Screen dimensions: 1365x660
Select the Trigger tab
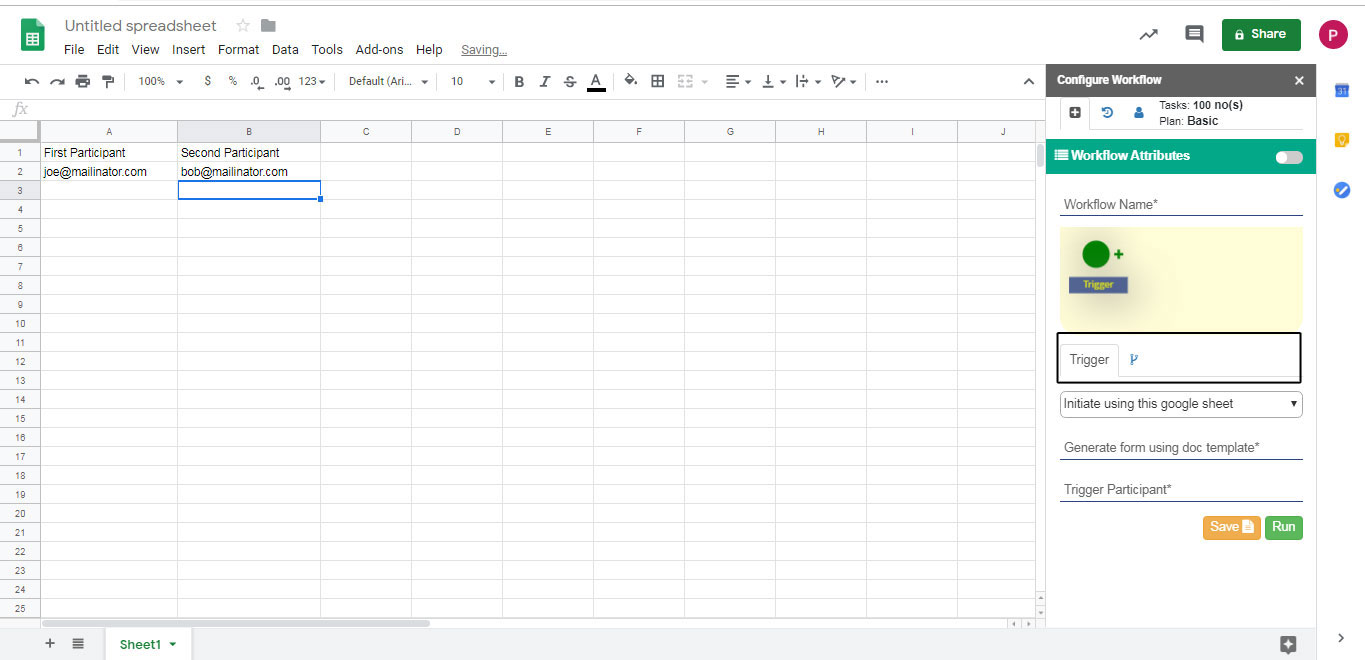1089,360
